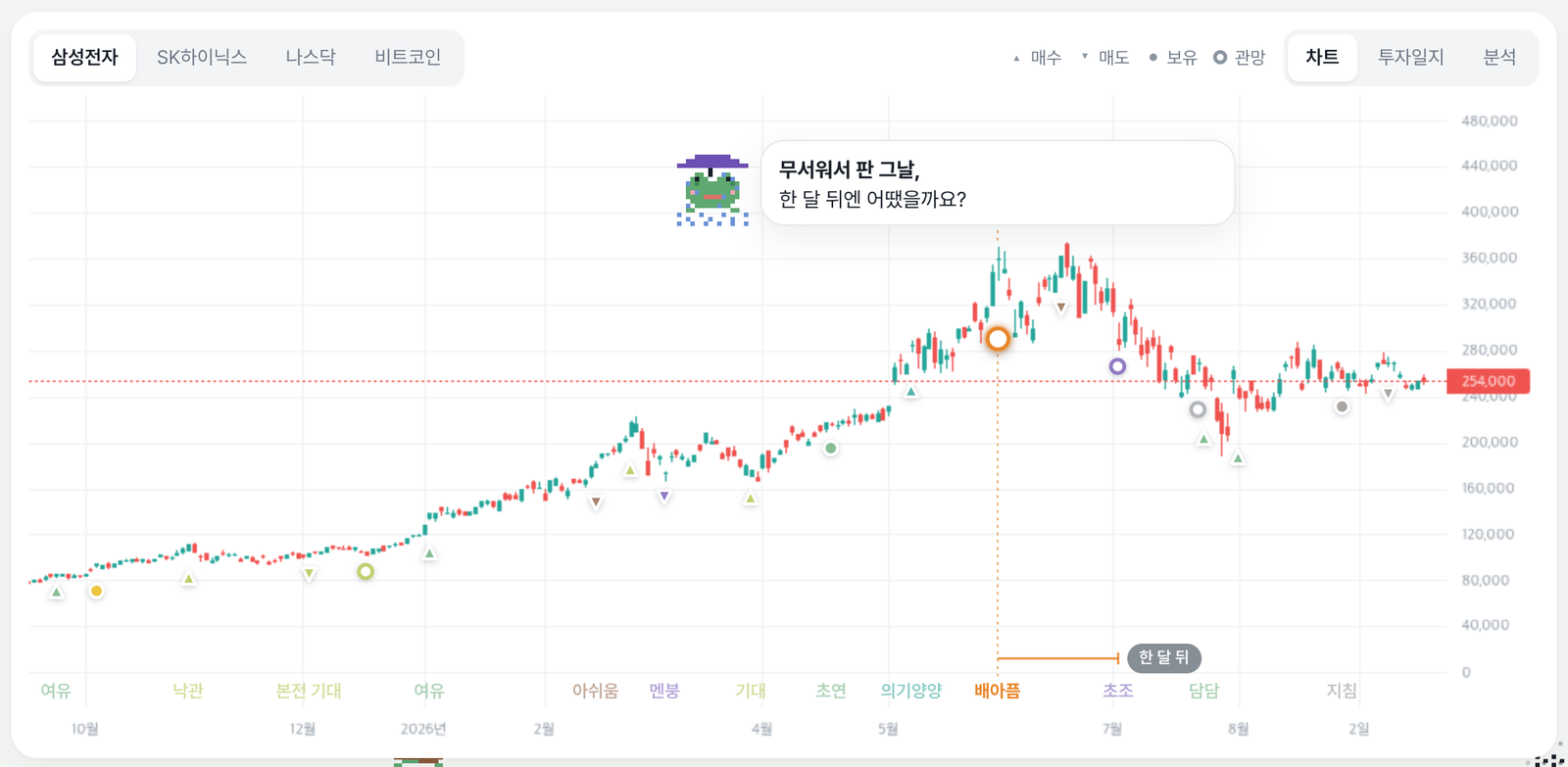
Task: Click the highlighted 배아픔 mood label
Action: [998, 691]
